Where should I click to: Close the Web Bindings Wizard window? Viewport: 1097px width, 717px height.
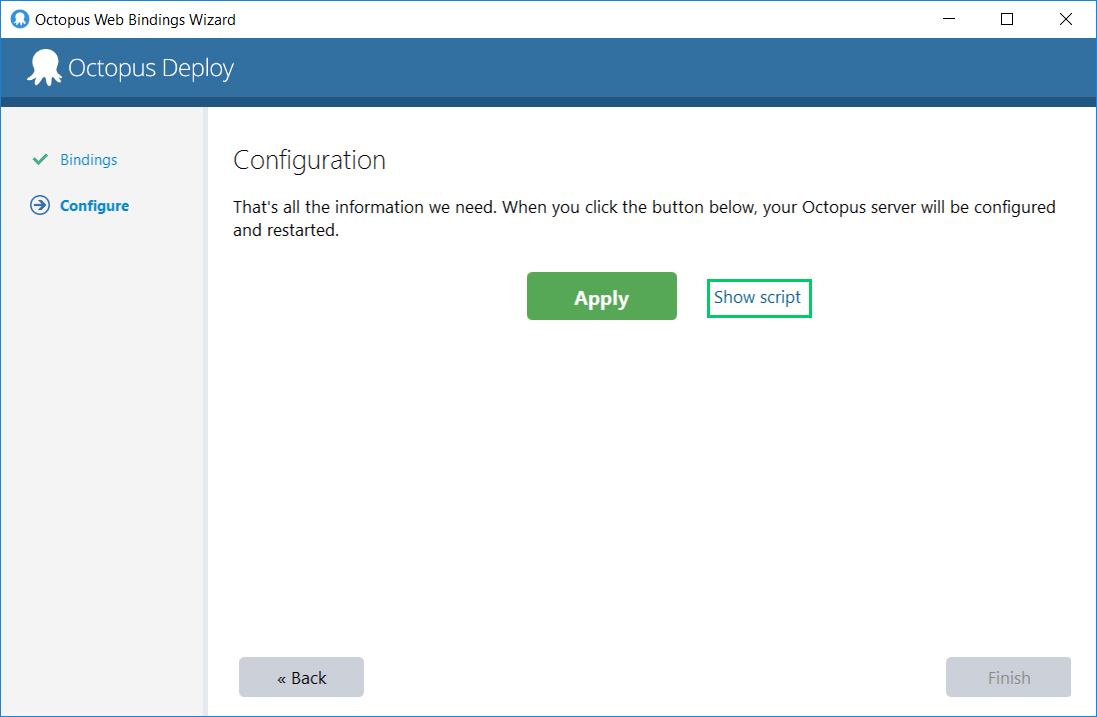pyautogui.click(x=1066, y=19)
